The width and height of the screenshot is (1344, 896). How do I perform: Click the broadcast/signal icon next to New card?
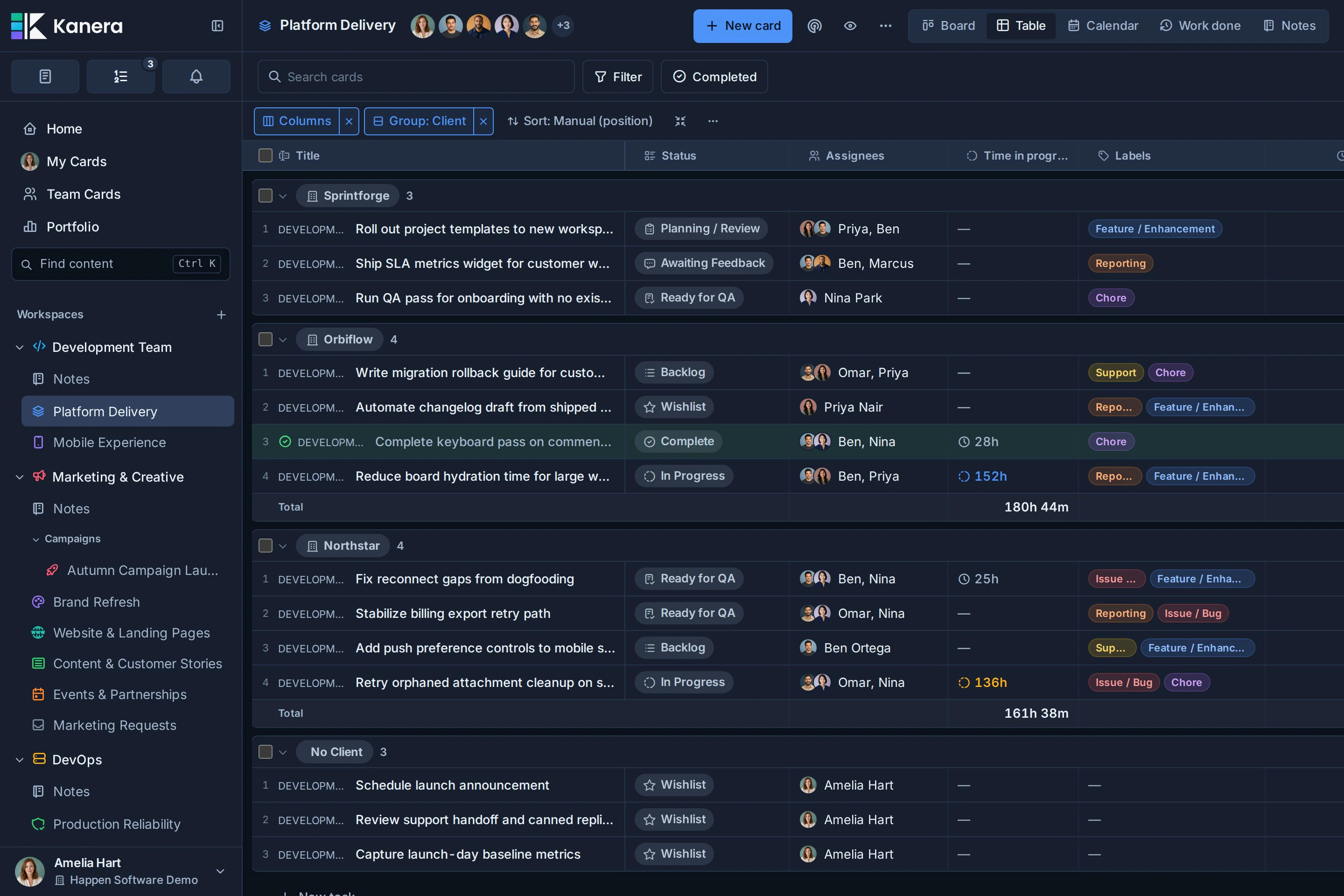pyautogui.click(x=814, y=26)
